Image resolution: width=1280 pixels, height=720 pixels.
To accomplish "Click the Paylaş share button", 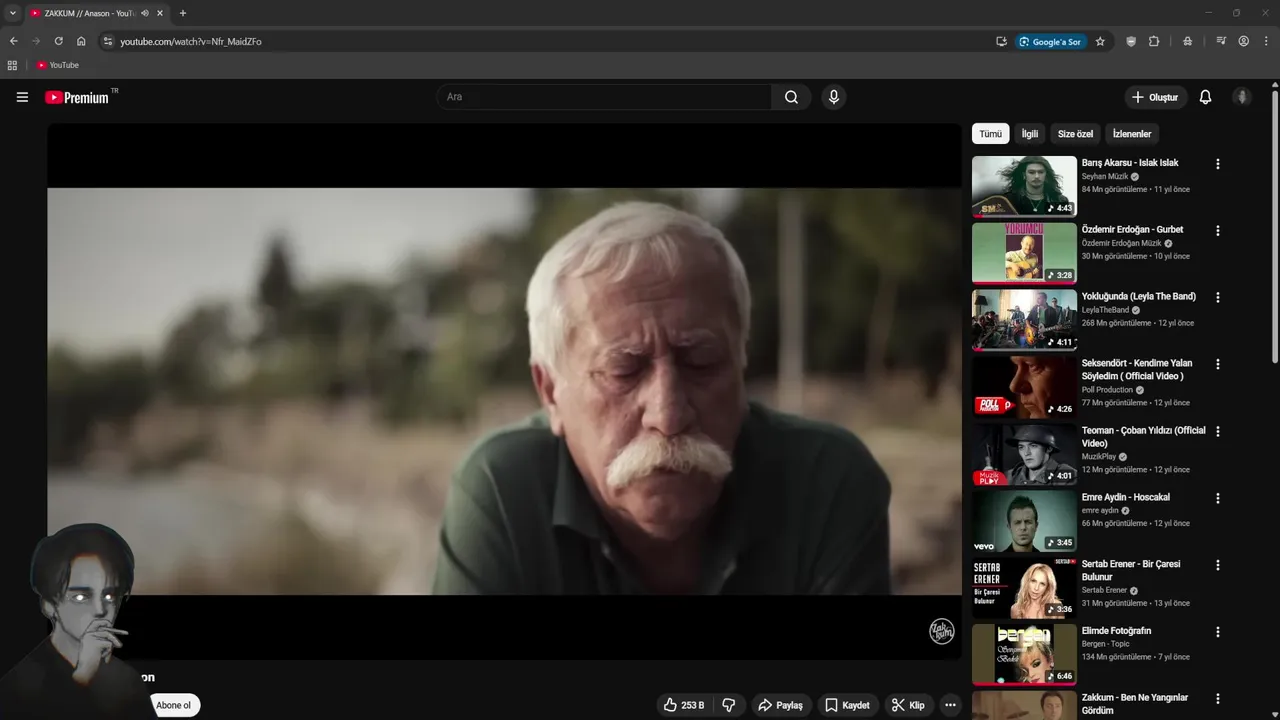I will point(780,705).
